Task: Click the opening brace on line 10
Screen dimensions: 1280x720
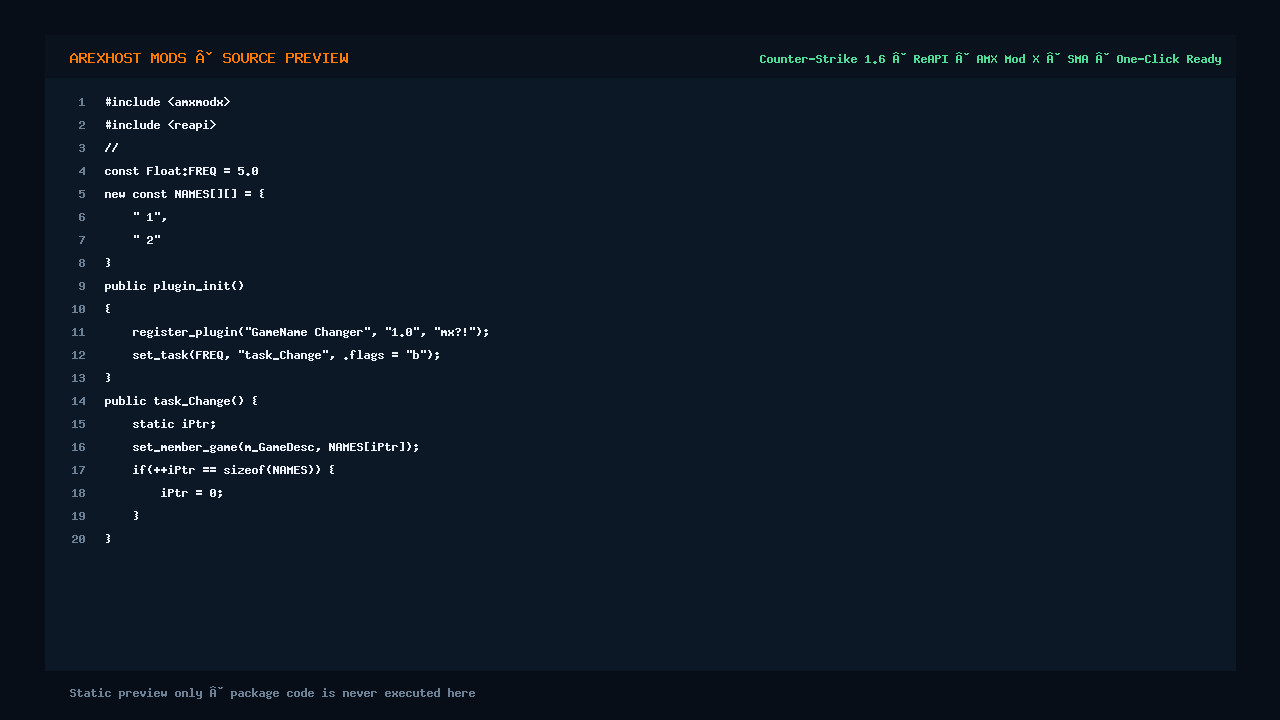Action: (108, 309)
